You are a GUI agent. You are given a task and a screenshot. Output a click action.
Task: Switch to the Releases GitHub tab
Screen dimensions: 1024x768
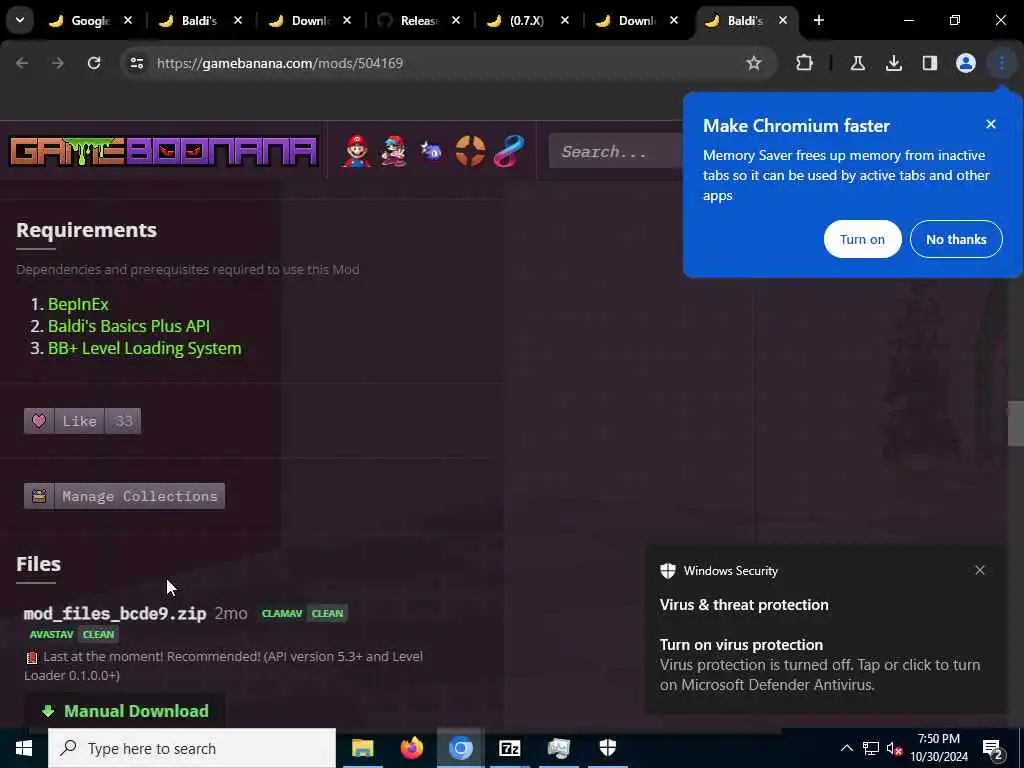tap(418, 21)
